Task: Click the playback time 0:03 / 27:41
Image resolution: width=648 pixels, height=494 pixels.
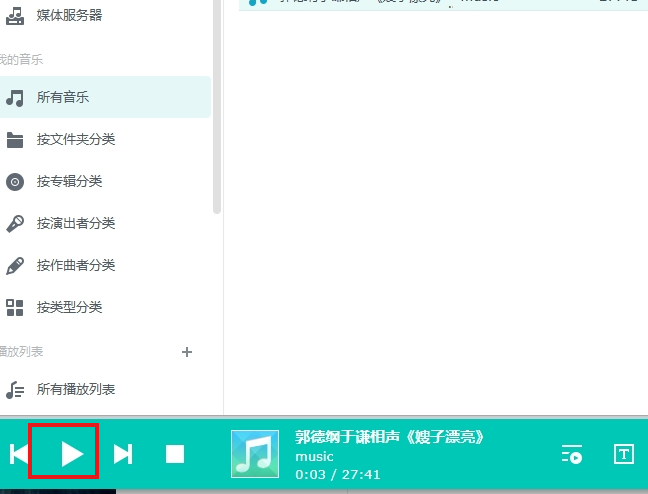Action: (x=338, y=475)
